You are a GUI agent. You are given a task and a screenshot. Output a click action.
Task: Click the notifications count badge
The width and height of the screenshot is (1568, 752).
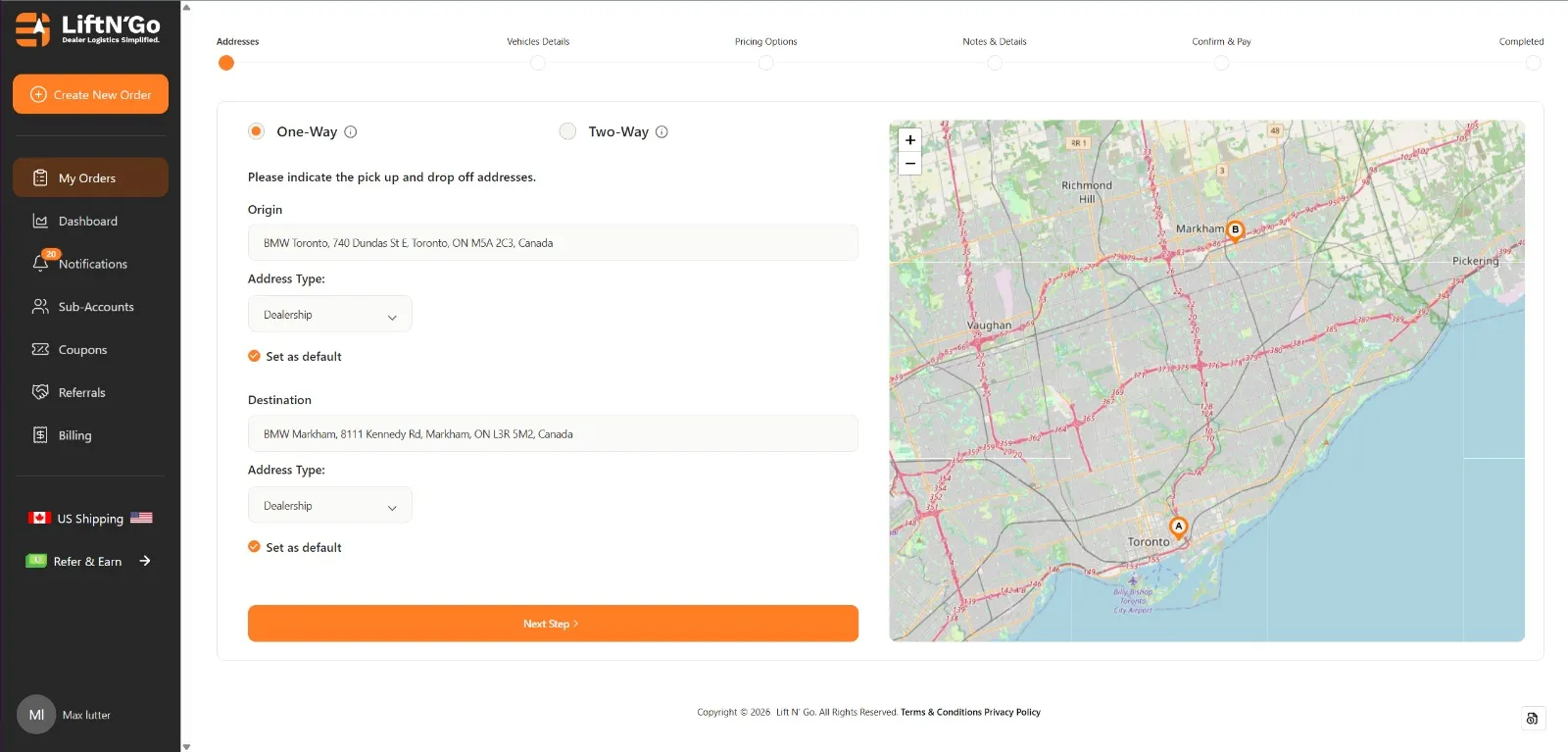point(51,254)
